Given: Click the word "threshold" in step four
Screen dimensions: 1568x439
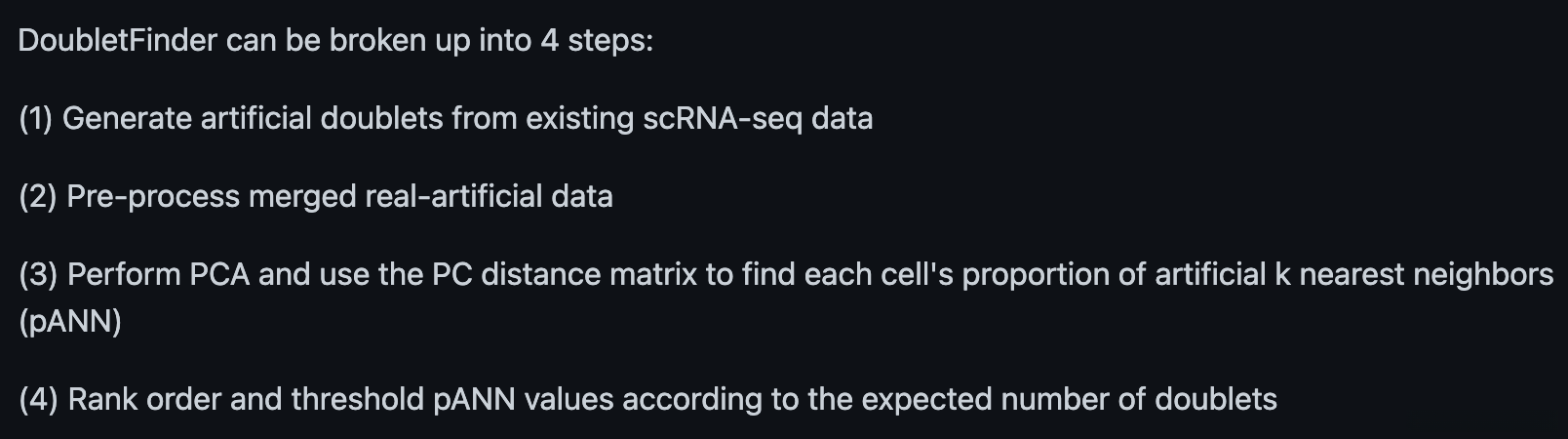Looking at the screenshot, I should tap(357, 400).
